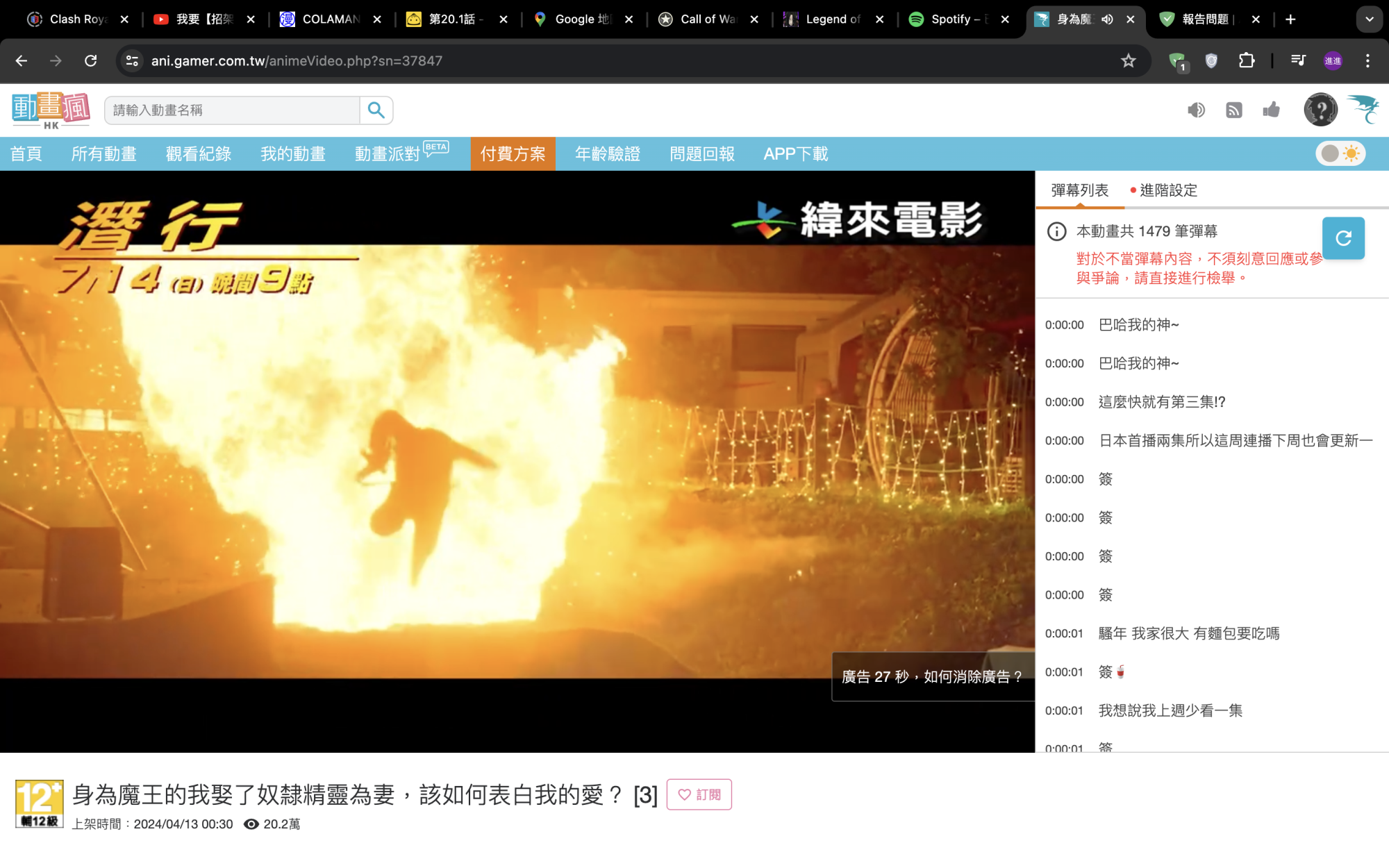Click the dragon mascot icon top right
This screenshot has height=868, width=1389.
pyautogui.click(x=1363, y=110)
